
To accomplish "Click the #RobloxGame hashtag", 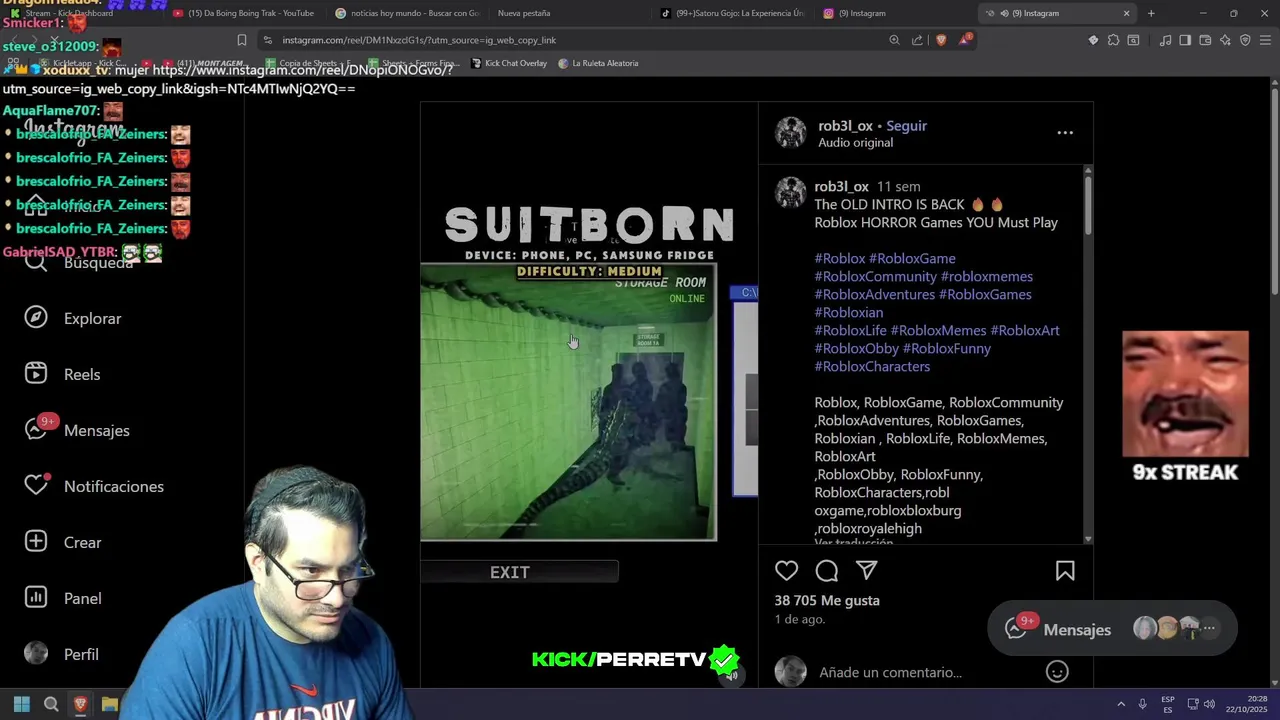I will click(912, 258).
